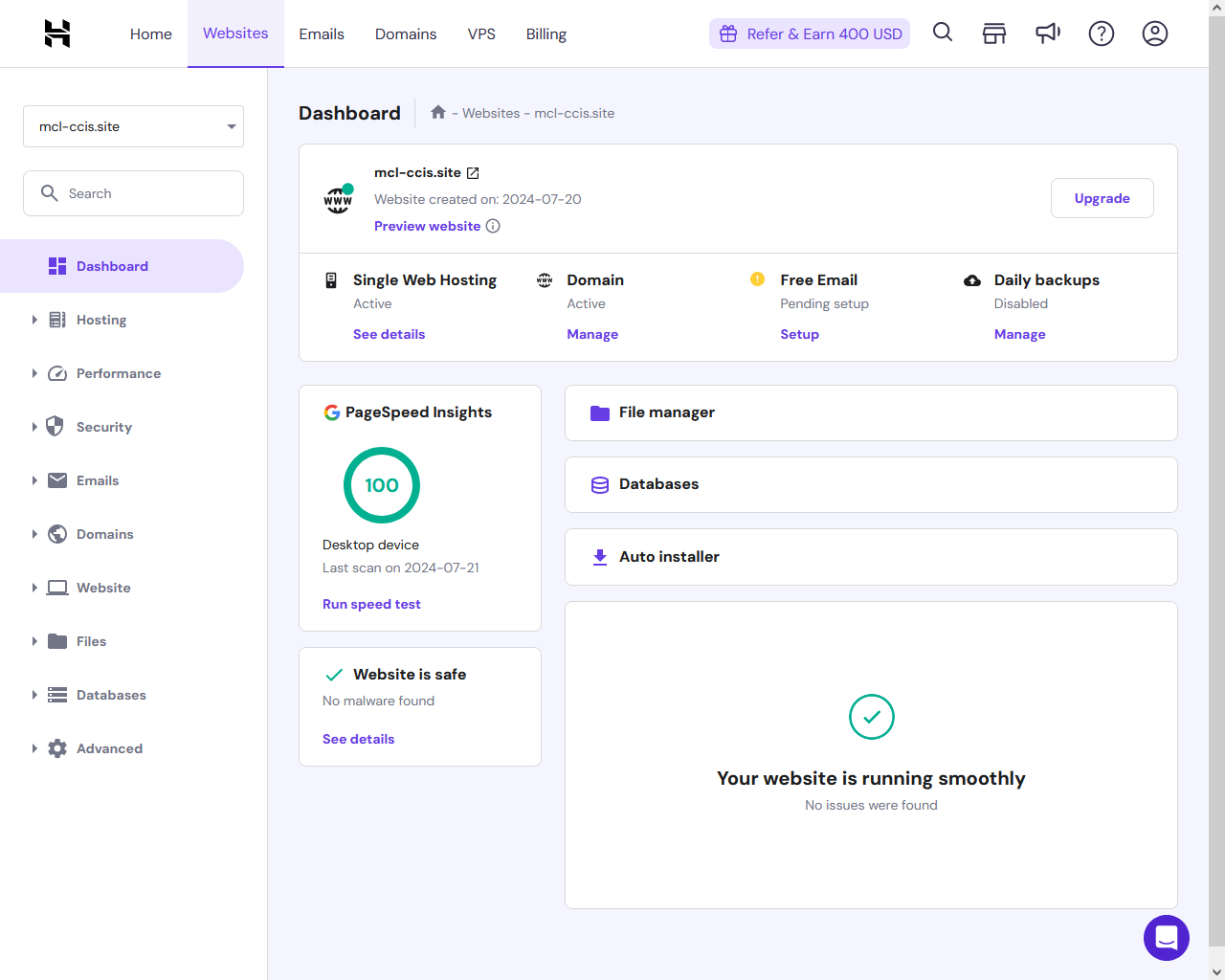Click the external link icon beside mcl-ccis.site

coord(473,173)
